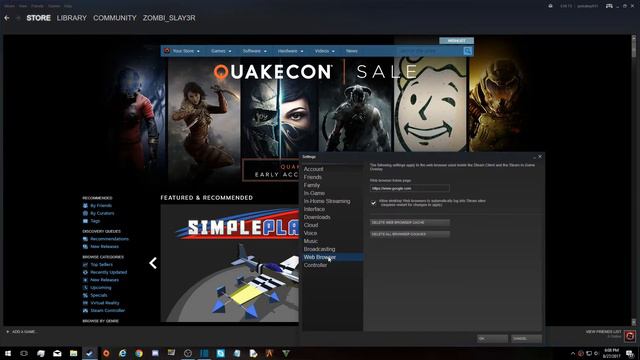Open the SimplePlanes featured thumbnail
This screenshot has width=640, height=360.
[230, 263]
